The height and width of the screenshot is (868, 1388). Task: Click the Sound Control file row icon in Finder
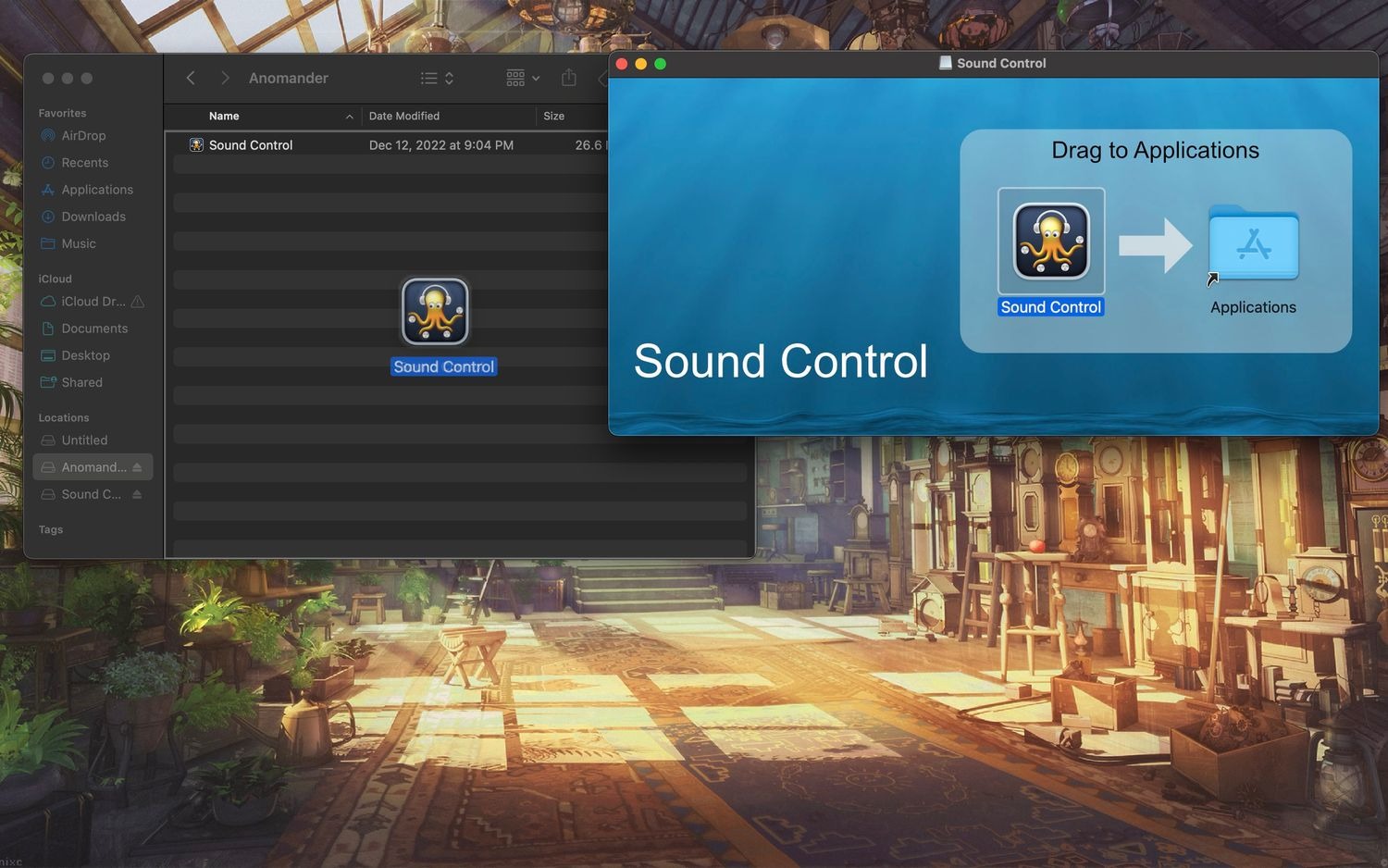click(x=196, y=145)
